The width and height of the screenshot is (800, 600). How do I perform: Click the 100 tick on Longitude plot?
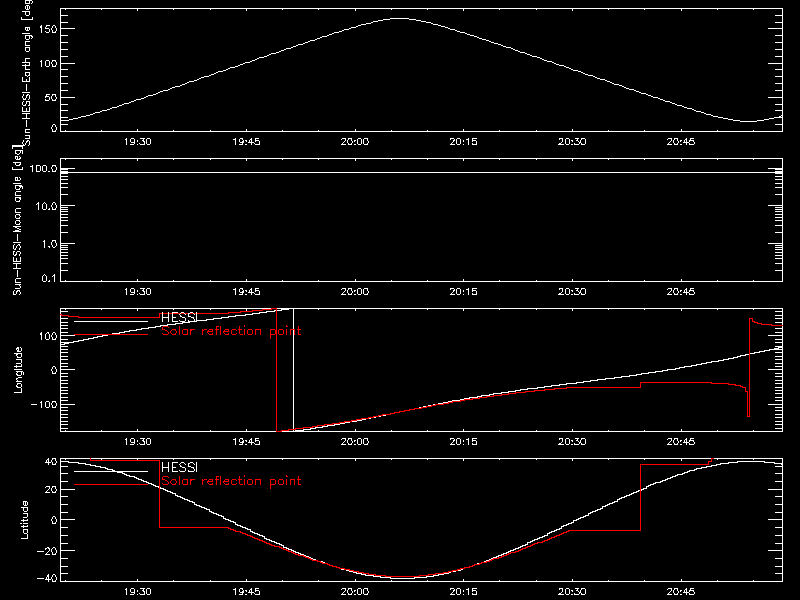(x=48, y=336)
